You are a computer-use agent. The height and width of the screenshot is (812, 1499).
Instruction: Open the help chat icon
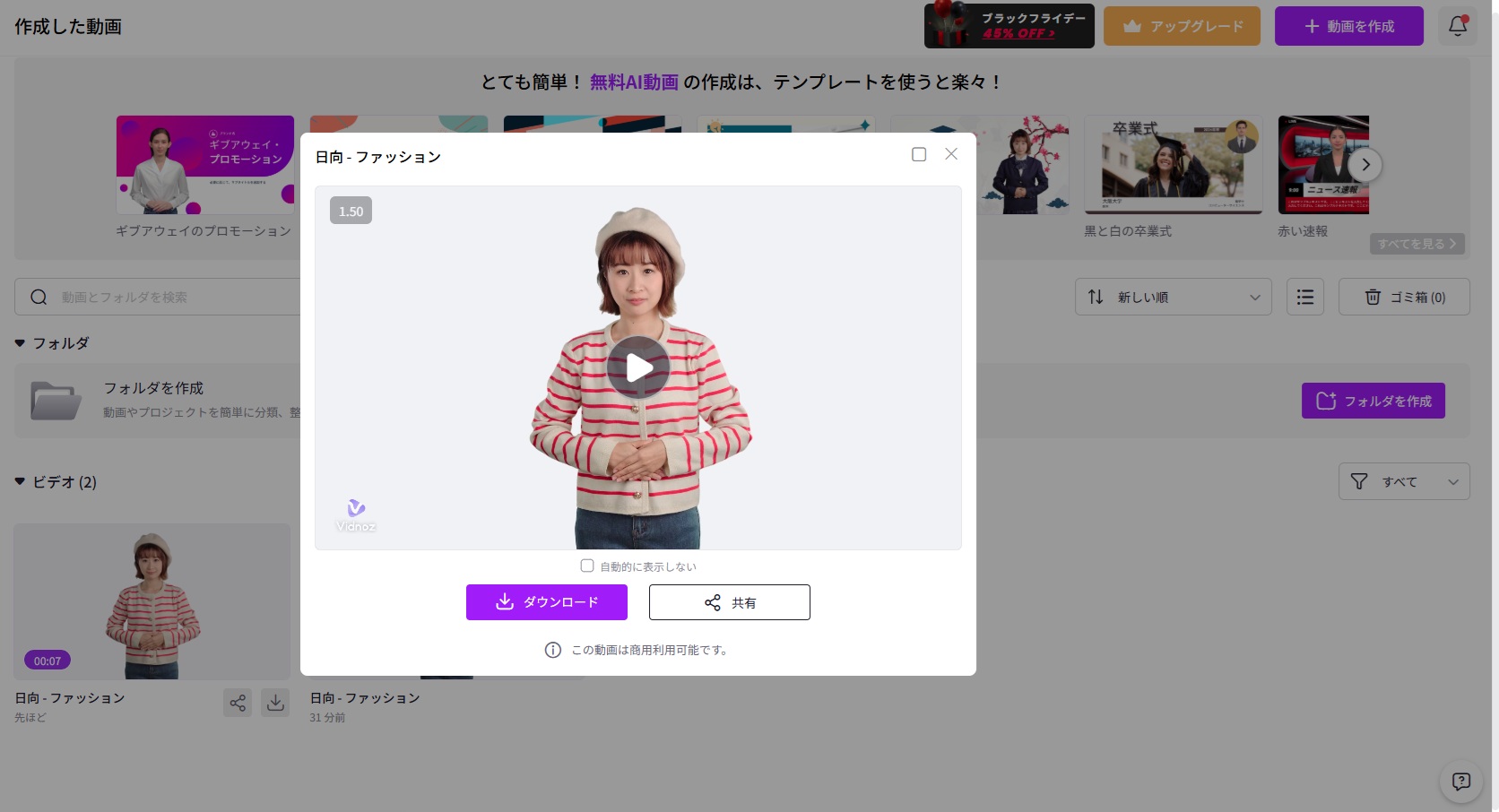[1460, 782]
